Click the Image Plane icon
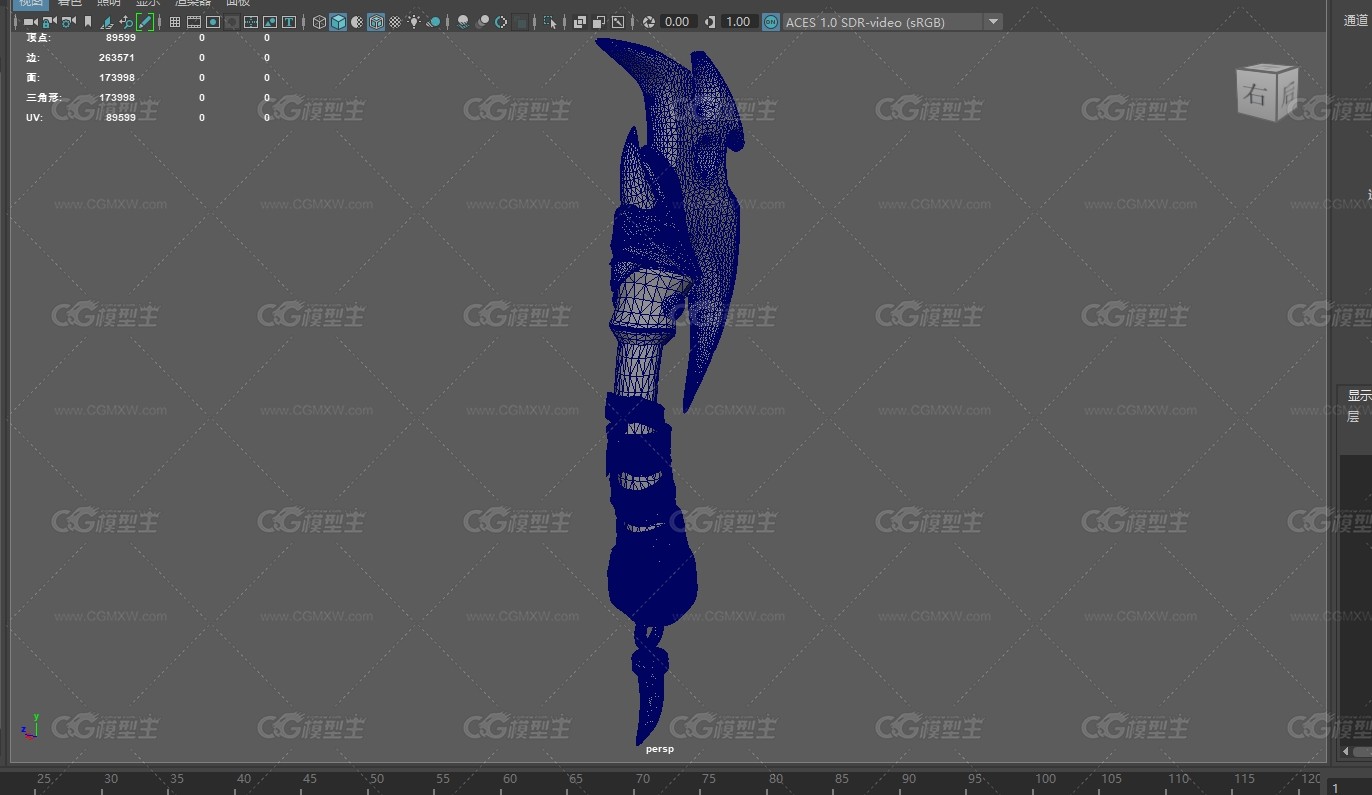 point(107,21)
